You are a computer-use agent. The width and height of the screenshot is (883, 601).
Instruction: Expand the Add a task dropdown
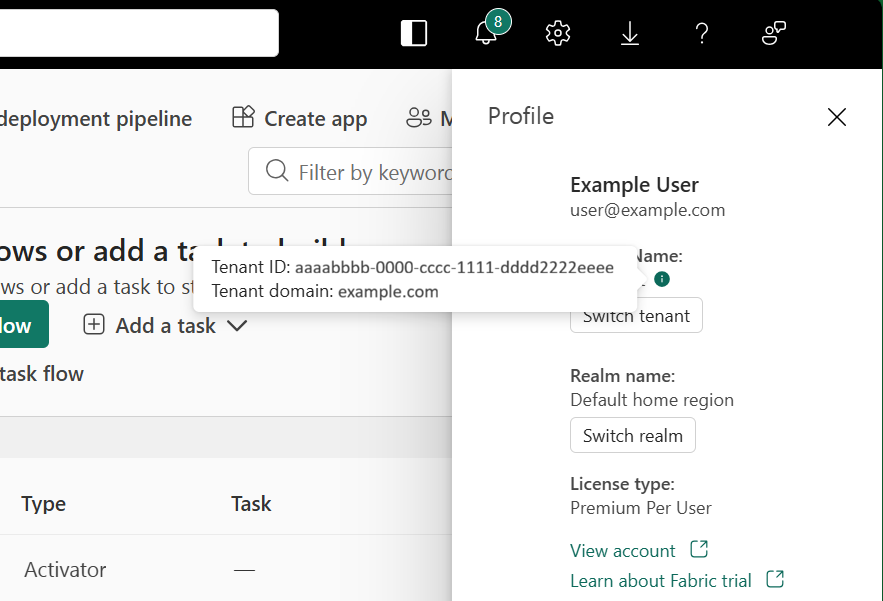point(237,325)
